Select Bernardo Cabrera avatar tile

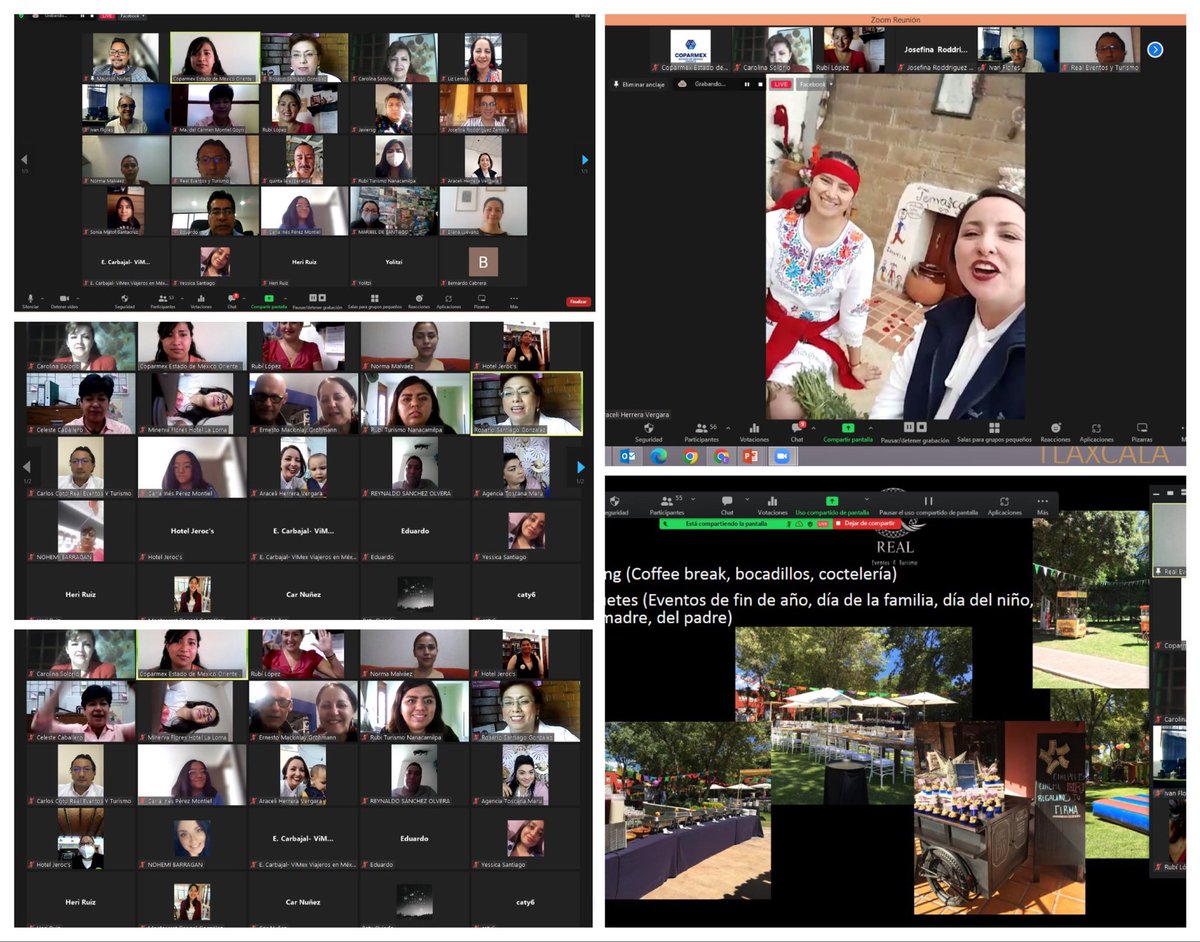tap(483, 263)
